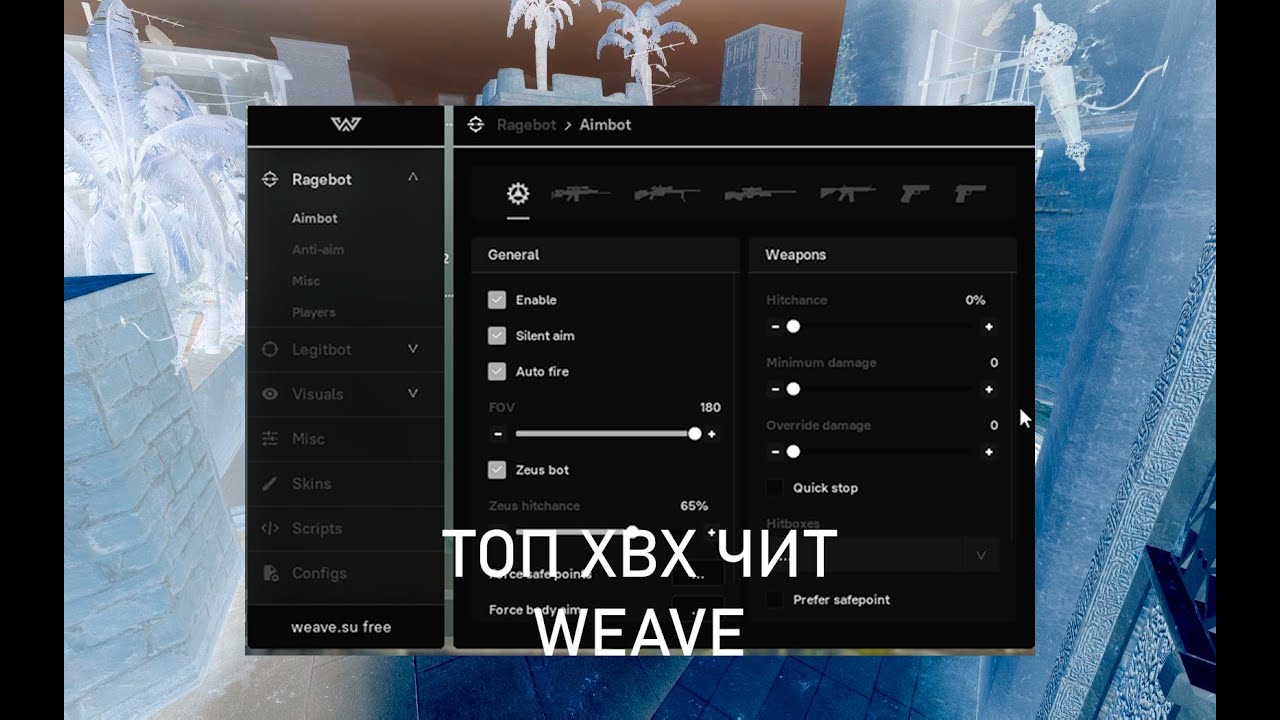
Task: Disable the Zeus bot checkbox
Action: pos(497,469)
